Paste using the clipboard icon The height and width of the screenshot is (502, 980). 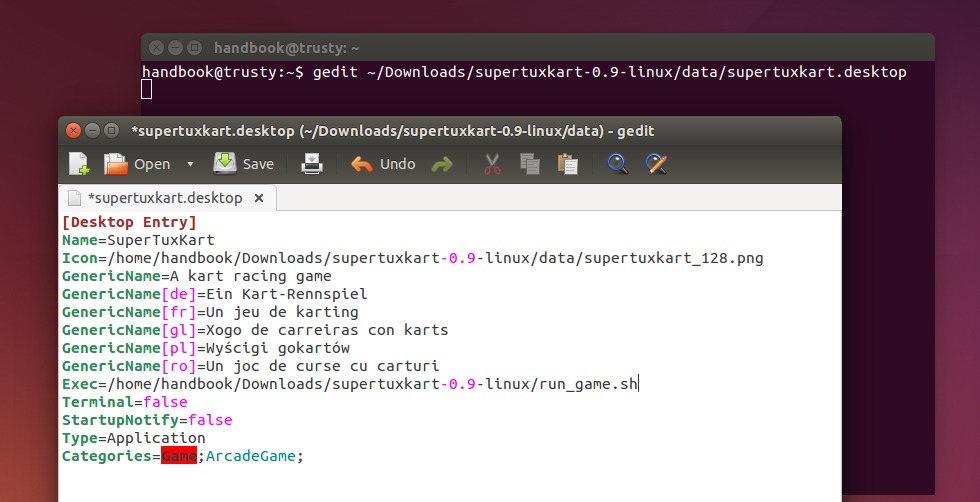[568, 164]
